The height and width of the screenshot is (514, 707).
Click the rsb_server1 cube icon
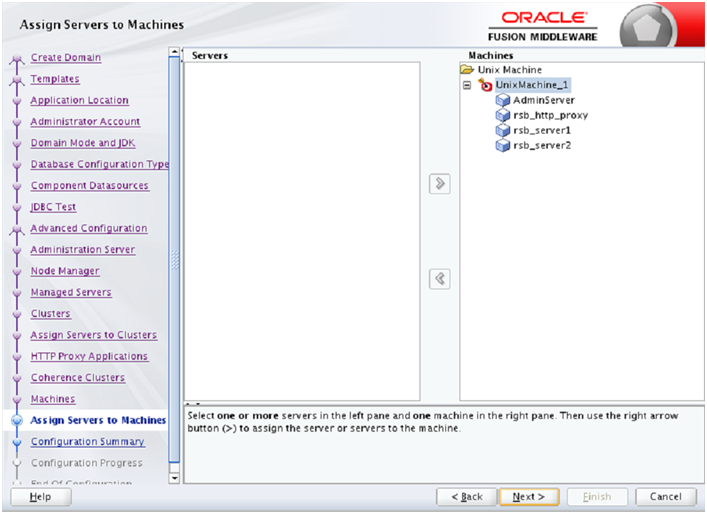click(x=503, y=130)
